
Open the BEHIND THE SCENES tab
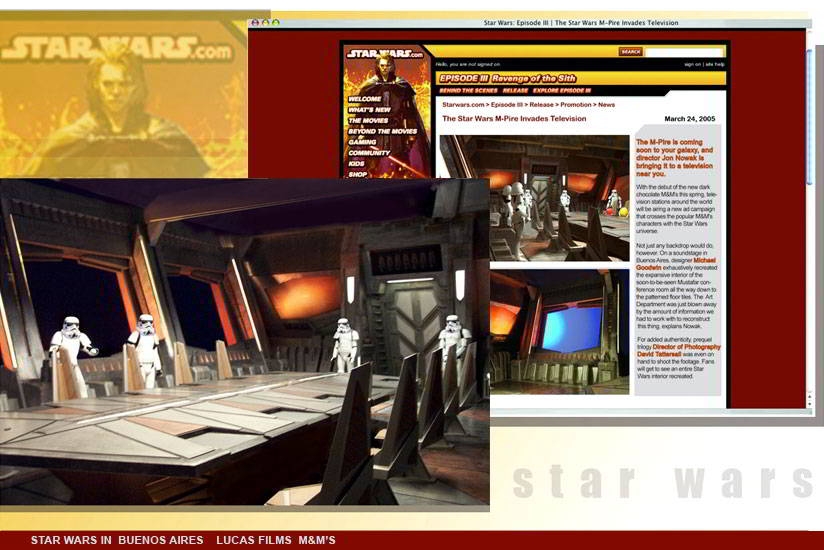click(x=468, y=90)
